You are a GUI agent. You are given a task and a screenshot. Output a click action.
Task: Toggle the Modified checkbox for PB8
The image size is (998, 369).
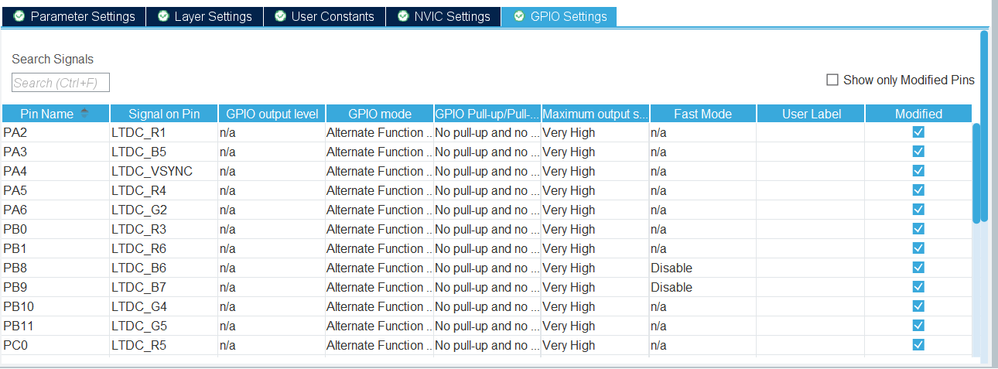(918, 267)
